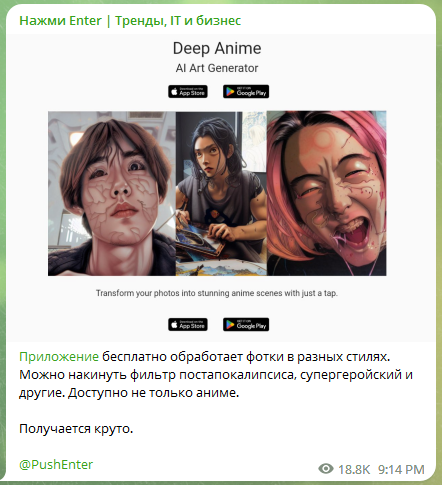Click the 'Deep Anime' title
The image size is (442, 485).
click(x=217, y=48)
